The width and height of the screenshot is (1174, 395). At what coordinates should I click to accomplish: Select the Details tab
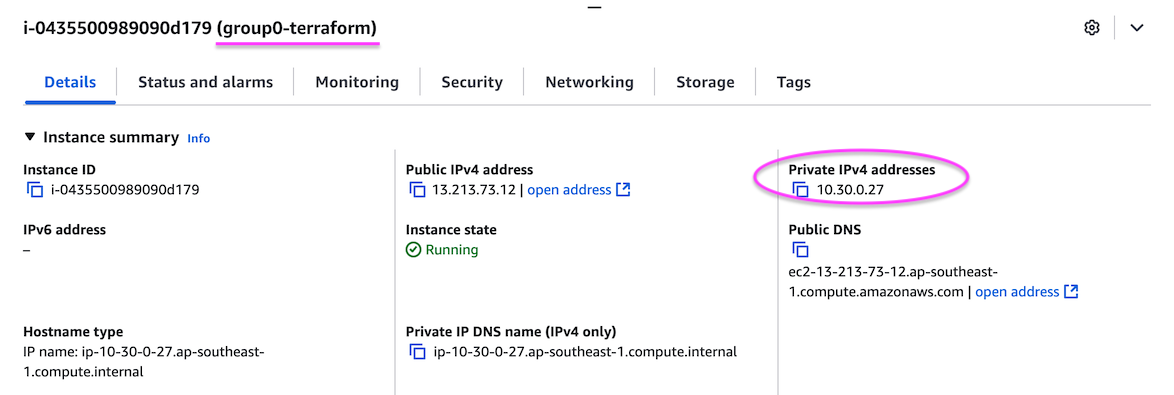(x=70, y=82)
